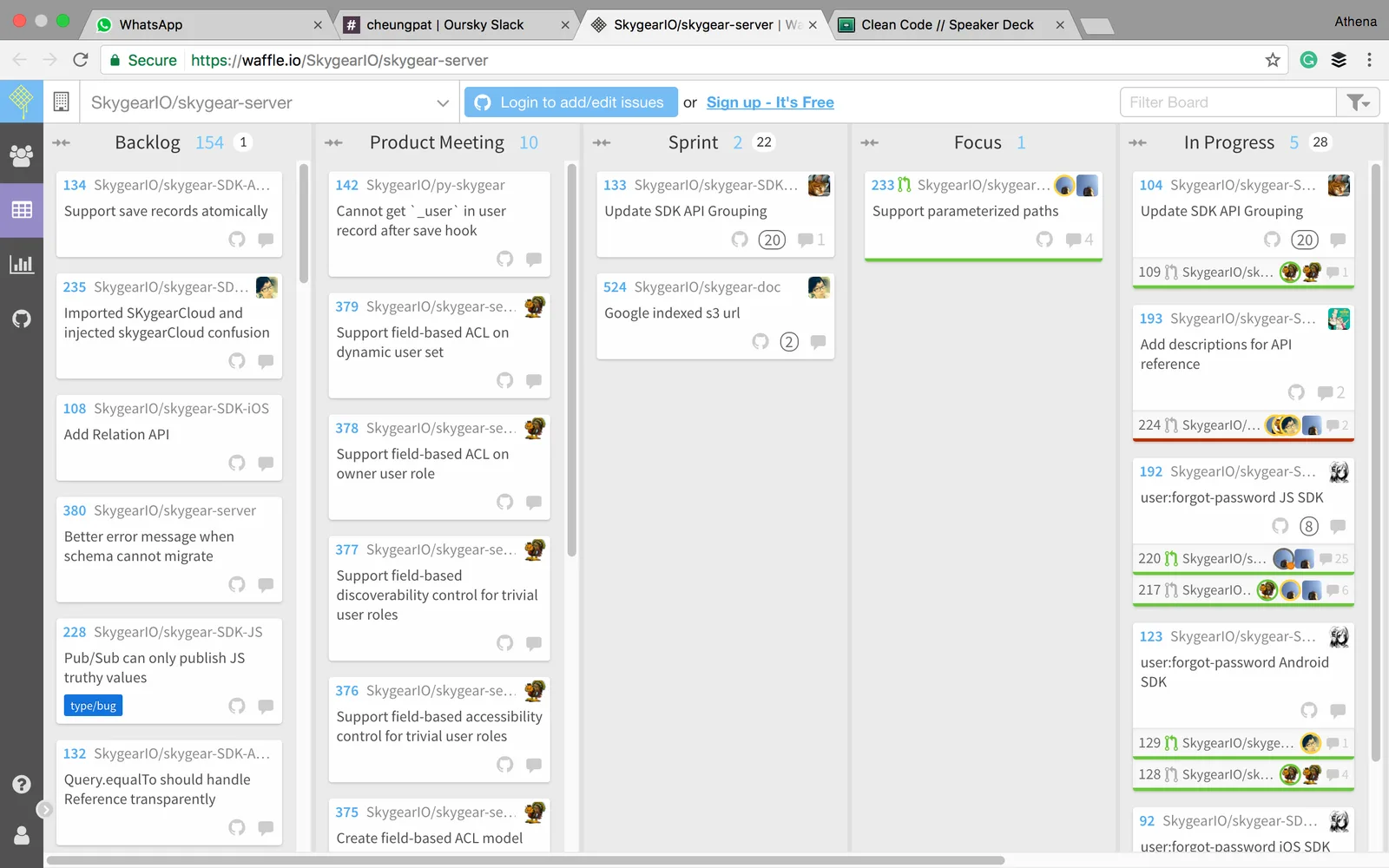This screenshot has height=868, width=1389.
Task: Click the assignee avatar on card 123
Action: click(1340, 637)
